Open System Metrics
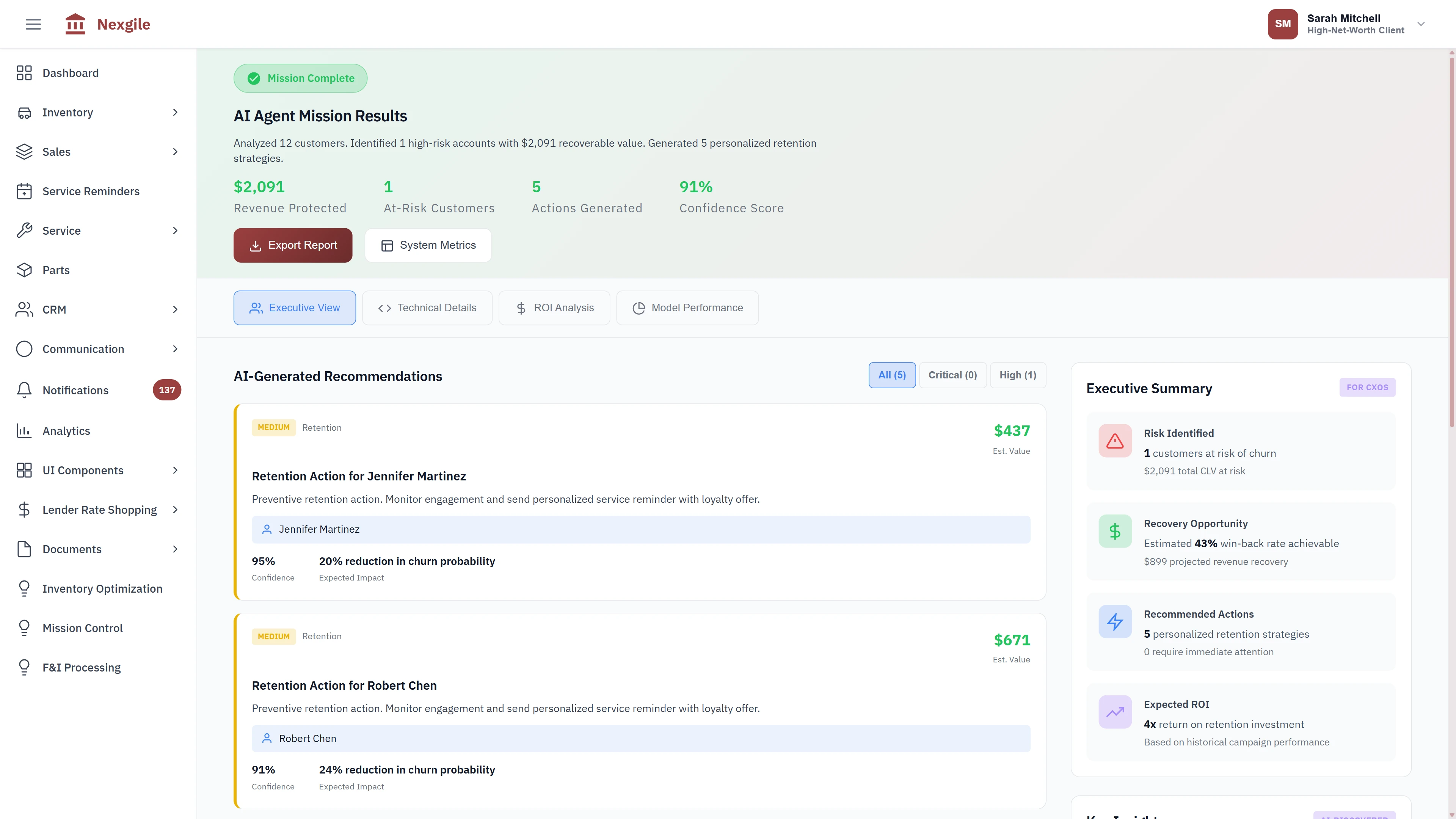Image resolution: width=1456 pixels, height=819 pixels. 428,245
